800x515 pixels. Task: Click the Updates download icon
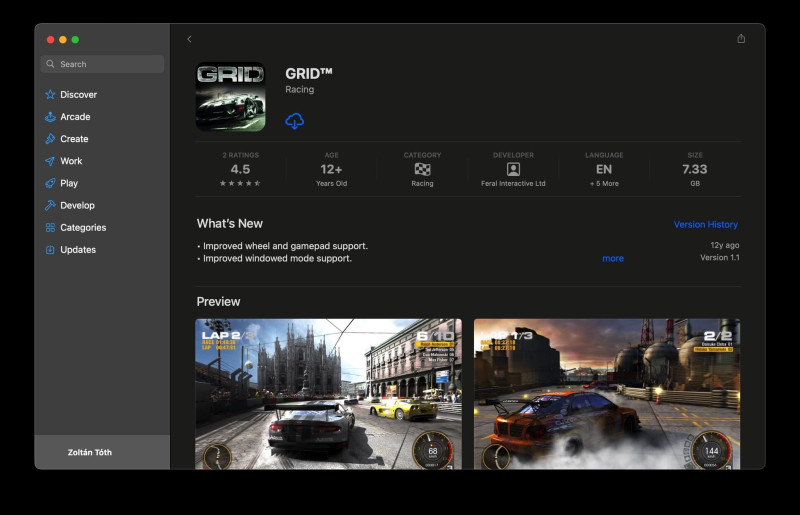[50, 250]
